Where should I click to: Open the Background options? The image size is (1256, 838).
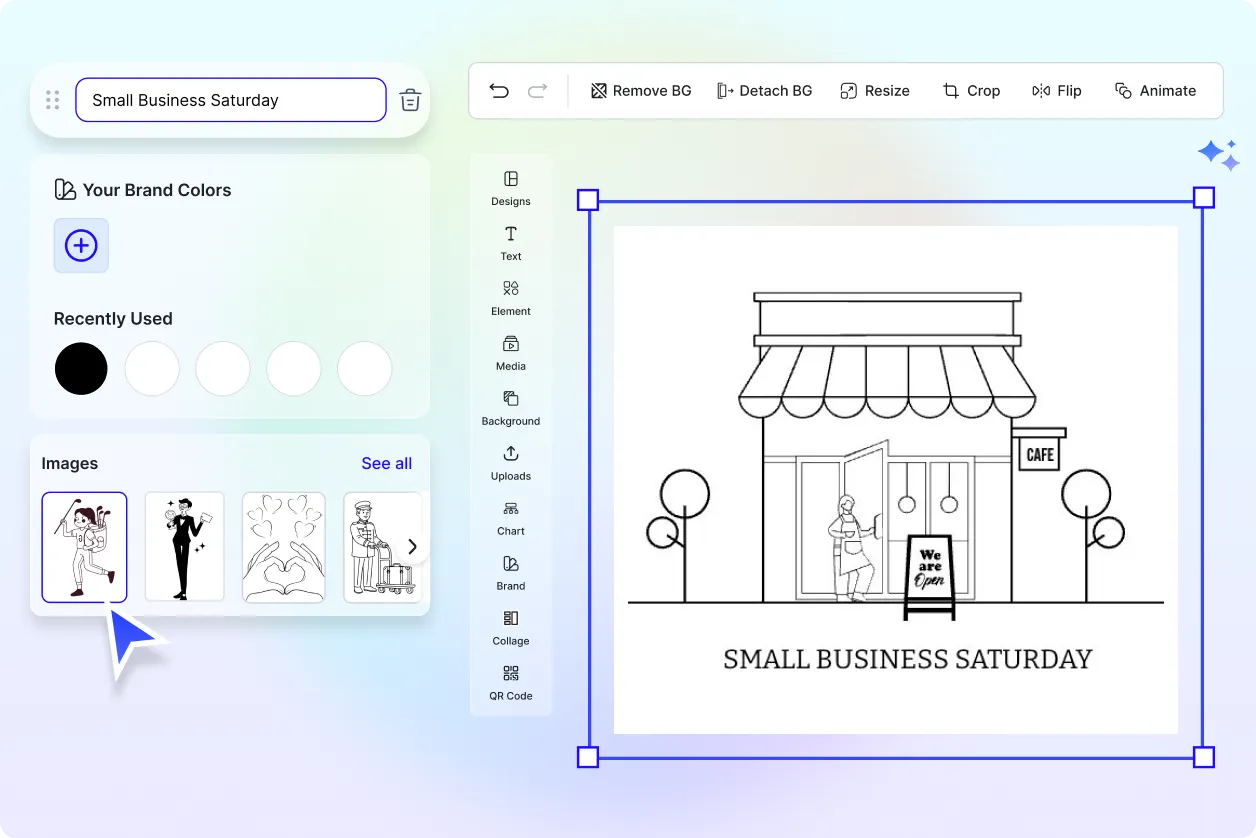point(510,409)
